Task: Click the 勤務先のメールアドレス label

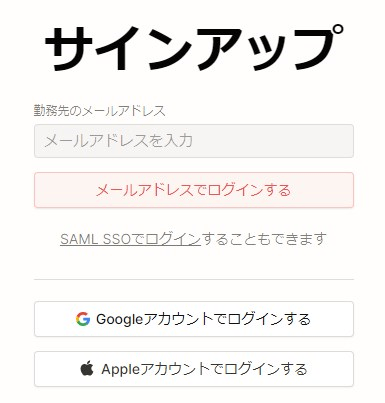Action: (x=99, y=111)
